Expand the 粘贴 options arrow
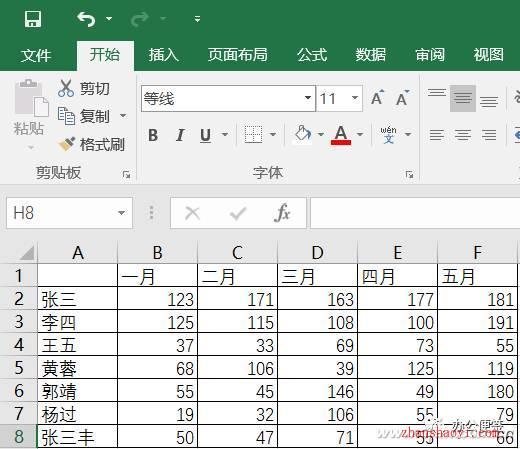Screen dimensions: 520x449 coord(31,147)
